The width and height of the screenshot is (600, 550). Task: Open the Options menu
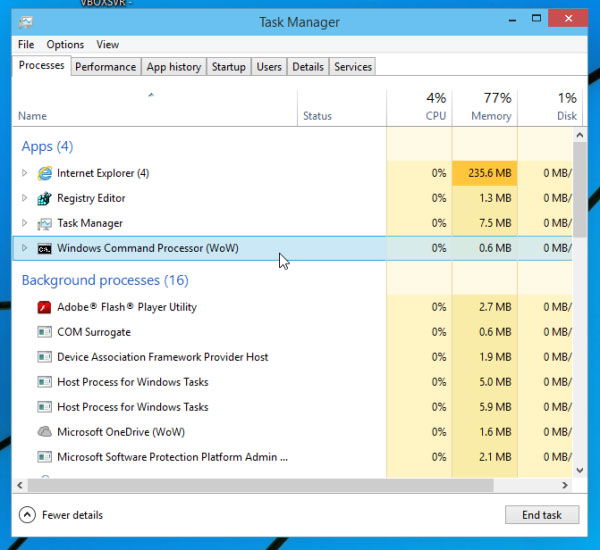65,44
